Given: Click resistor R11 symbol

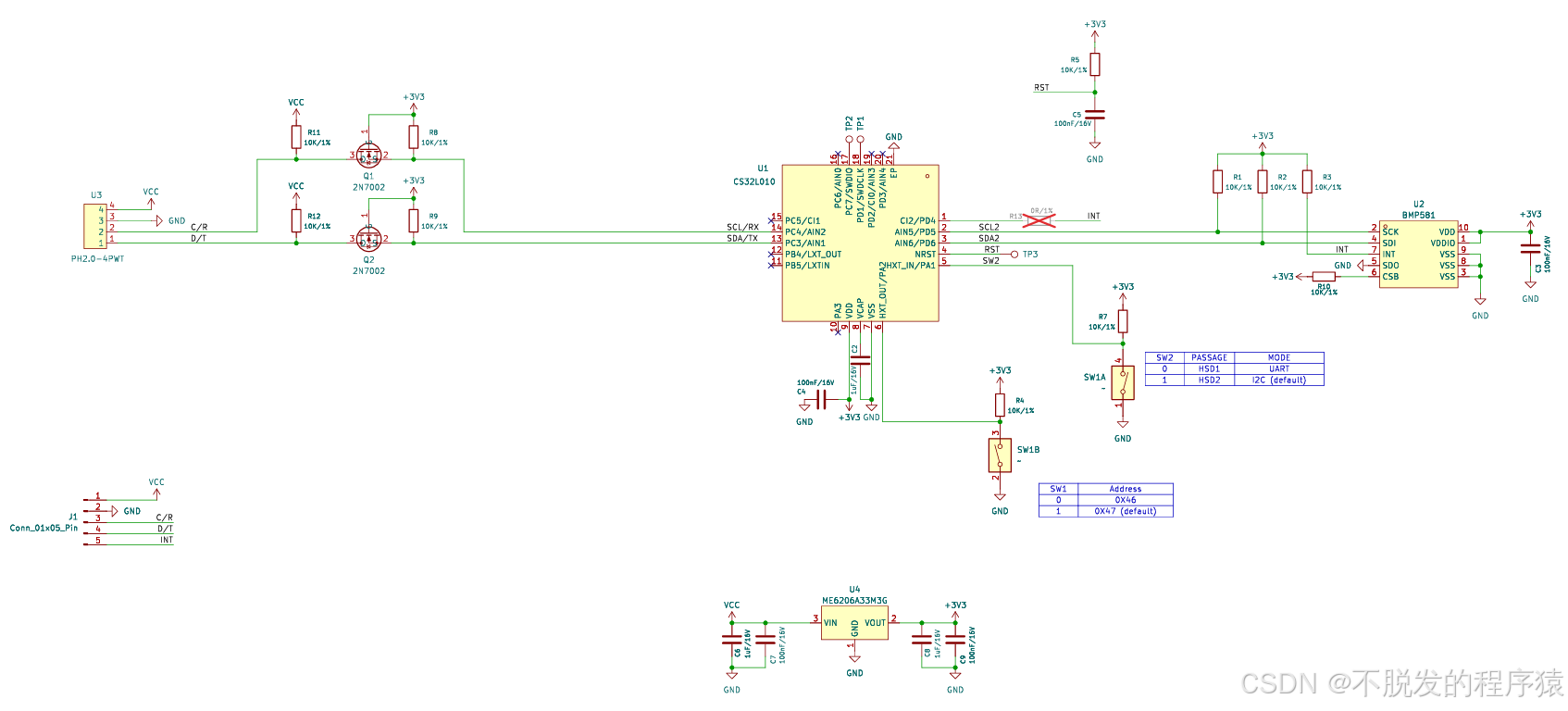Looking at the screenshot, I should (x=296, y=137).
